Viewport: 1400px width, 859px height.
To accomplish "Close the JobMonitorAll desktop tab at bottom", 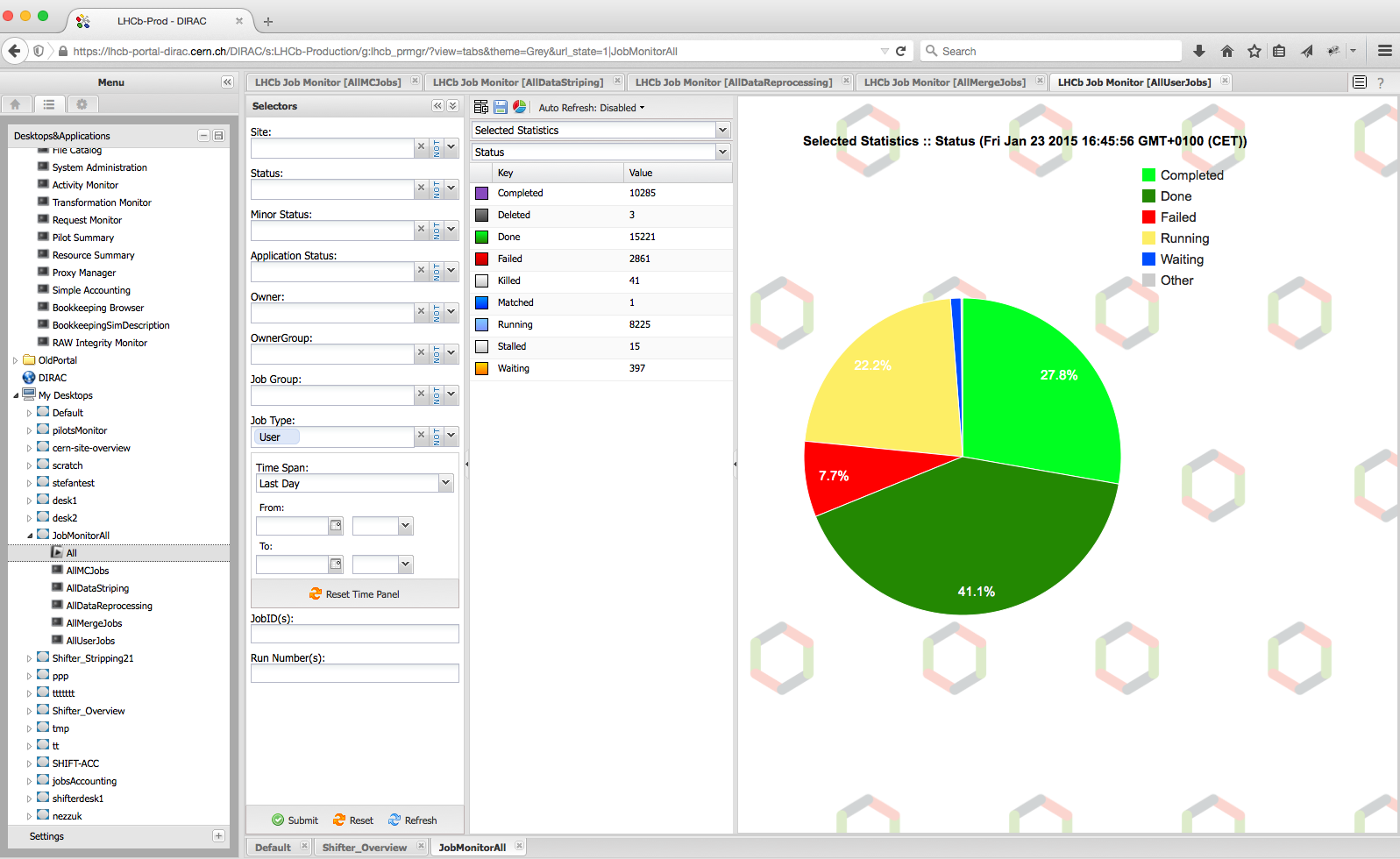I will (x=519, y=846).
